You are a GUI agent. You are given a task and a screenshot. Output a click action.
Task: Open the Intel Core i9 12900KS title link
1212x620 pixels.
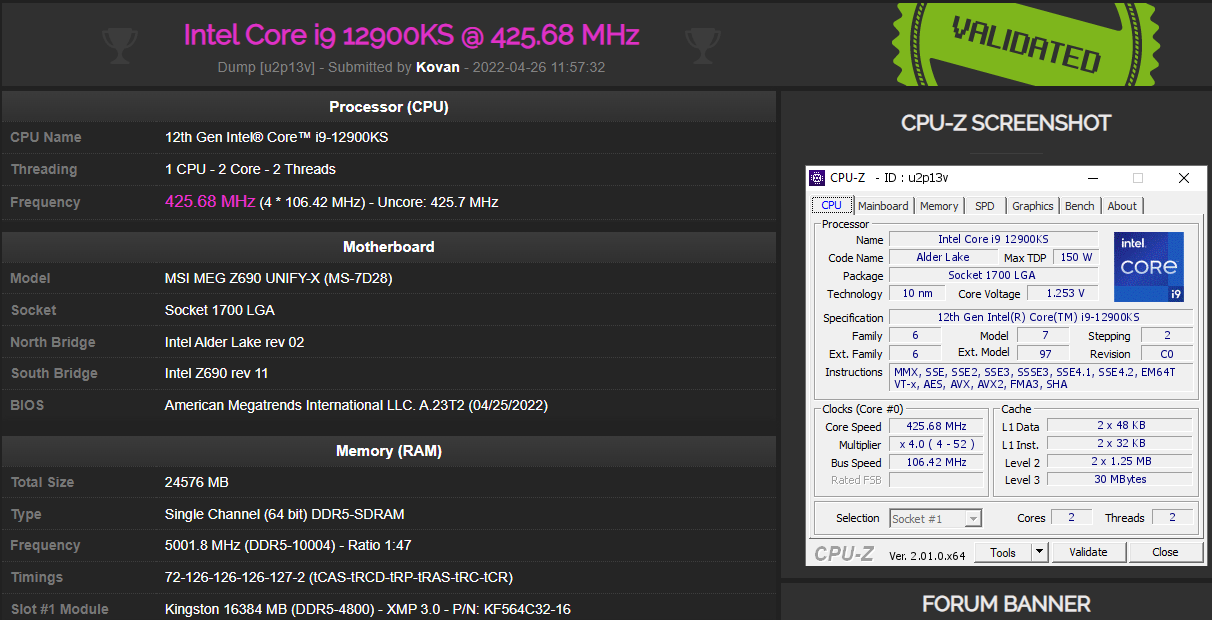tap(411, 34)
